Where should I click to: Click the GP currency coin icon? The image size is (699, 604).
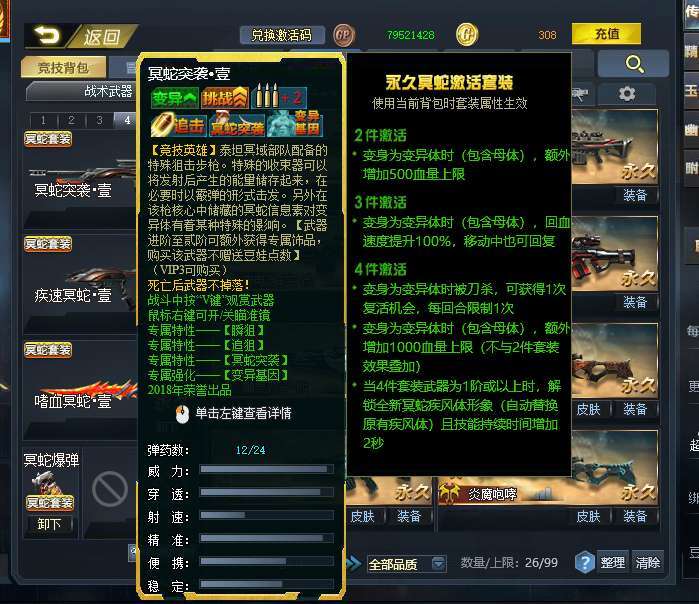click(x=343, y=35)
